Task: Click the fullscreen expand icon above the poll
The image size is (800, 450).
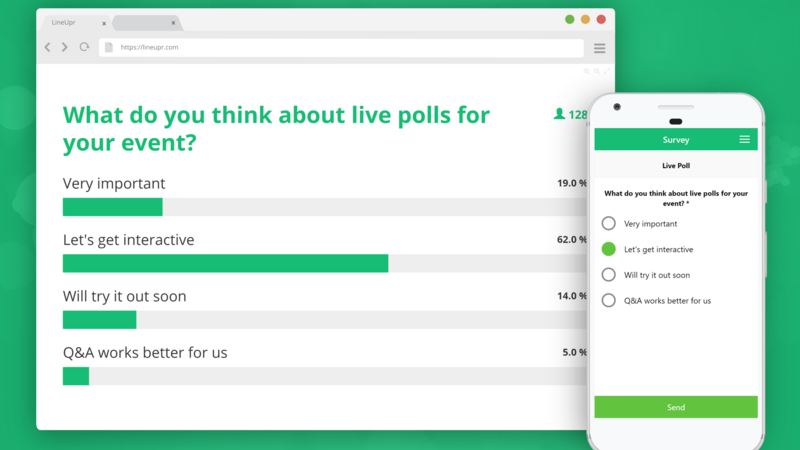Action: tap(607, 71)
